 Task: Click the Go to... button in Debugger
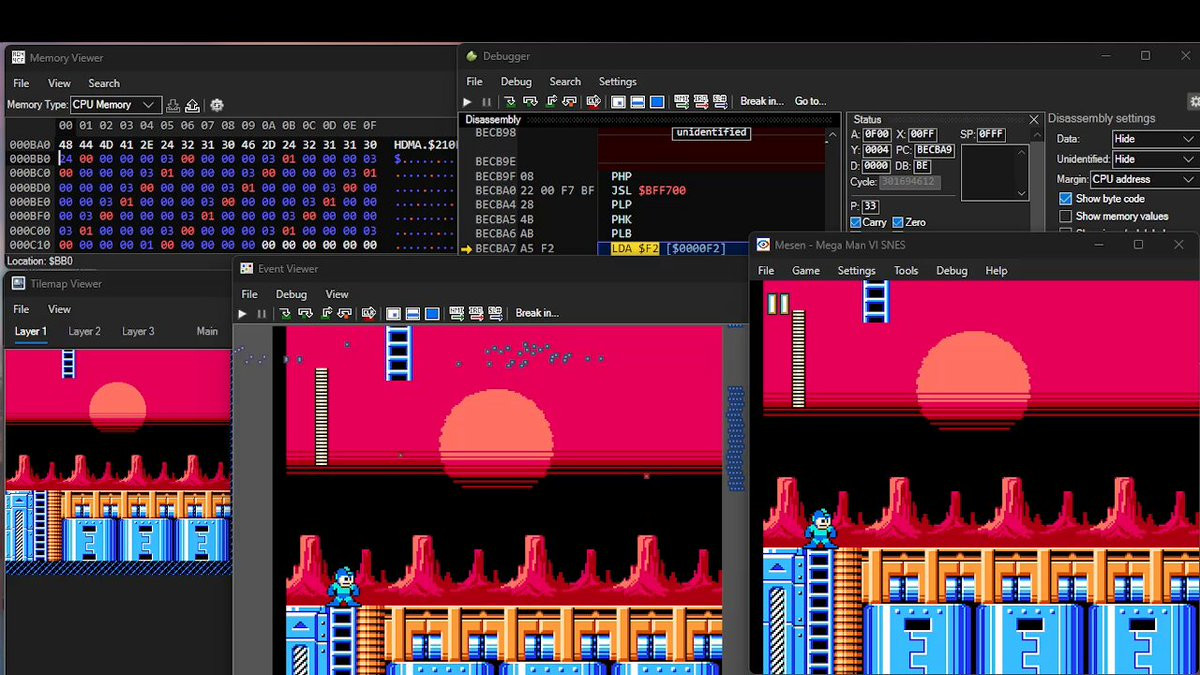(810, 102)
